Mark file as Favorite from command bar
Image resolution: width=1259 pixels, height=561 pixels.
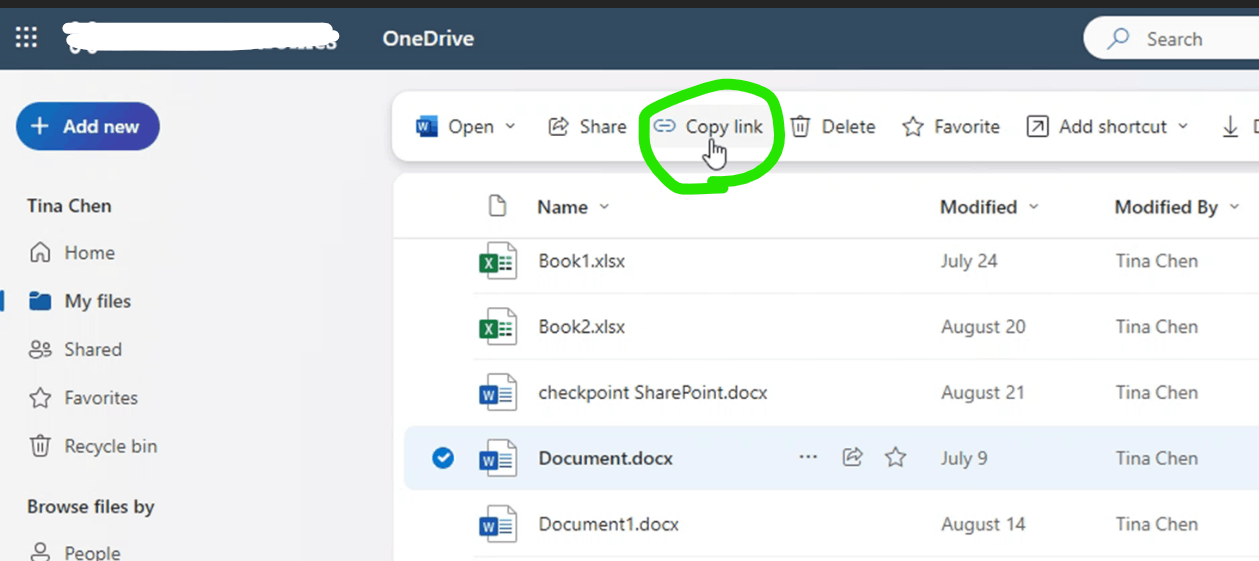point(951,127)
